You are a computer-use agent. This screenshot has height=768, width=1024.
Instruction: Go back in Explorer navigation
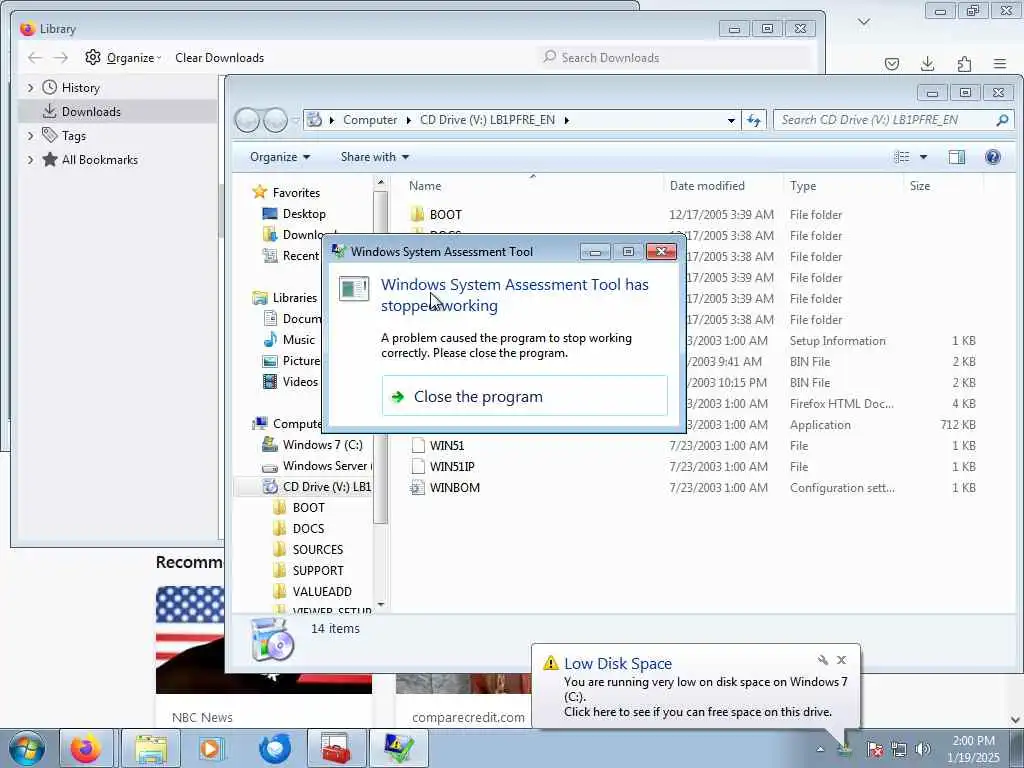click(247, 120)
